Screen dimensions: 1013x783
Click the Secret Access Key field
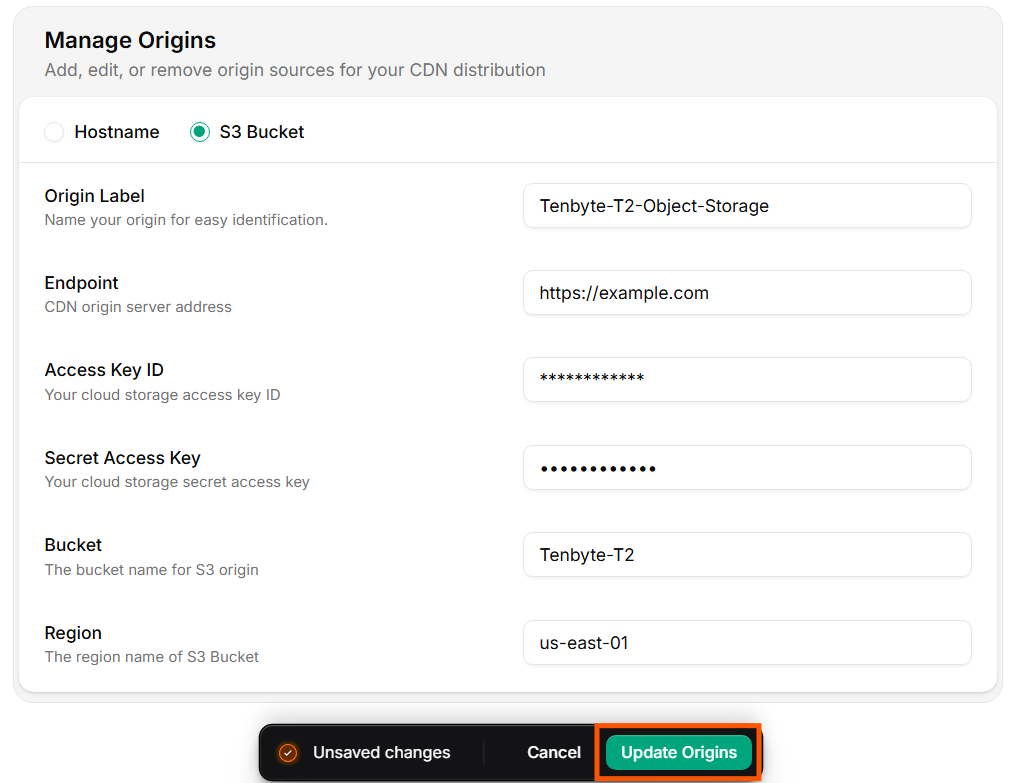click(x=746, y=467)
